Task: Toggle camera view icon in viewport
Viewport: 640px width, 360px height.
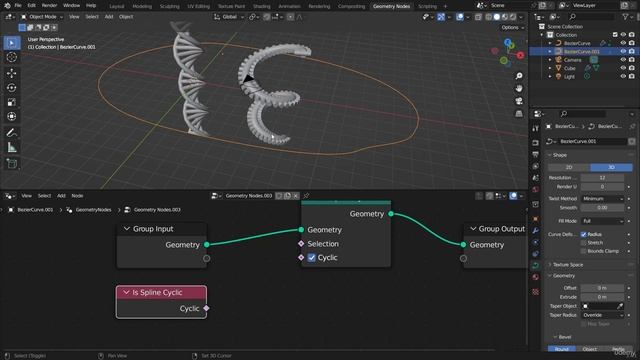Action: coord(519,101)
